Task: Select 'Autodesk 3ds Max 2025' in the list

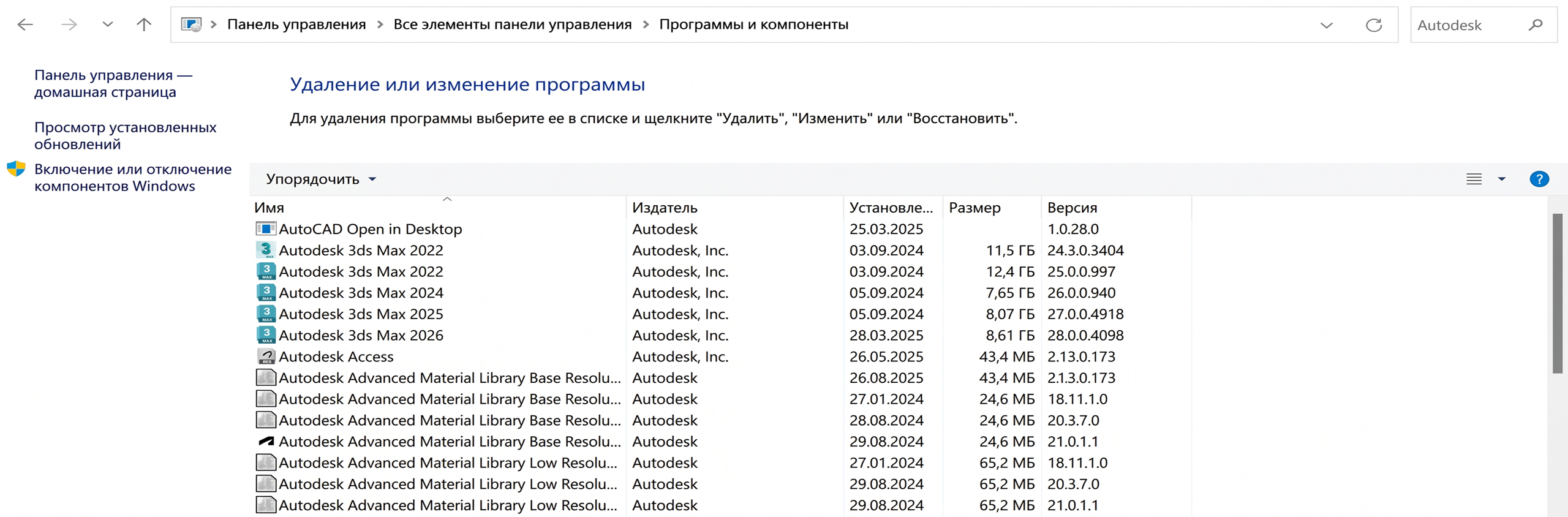Action: [361, 314]
